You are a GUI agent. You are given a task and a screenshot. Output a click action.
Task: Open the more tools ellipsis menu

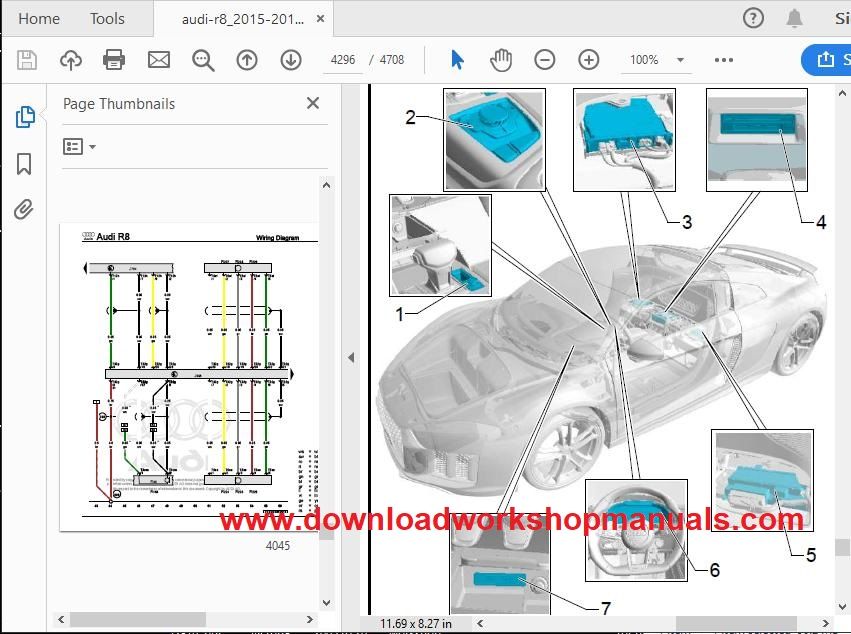723,60
